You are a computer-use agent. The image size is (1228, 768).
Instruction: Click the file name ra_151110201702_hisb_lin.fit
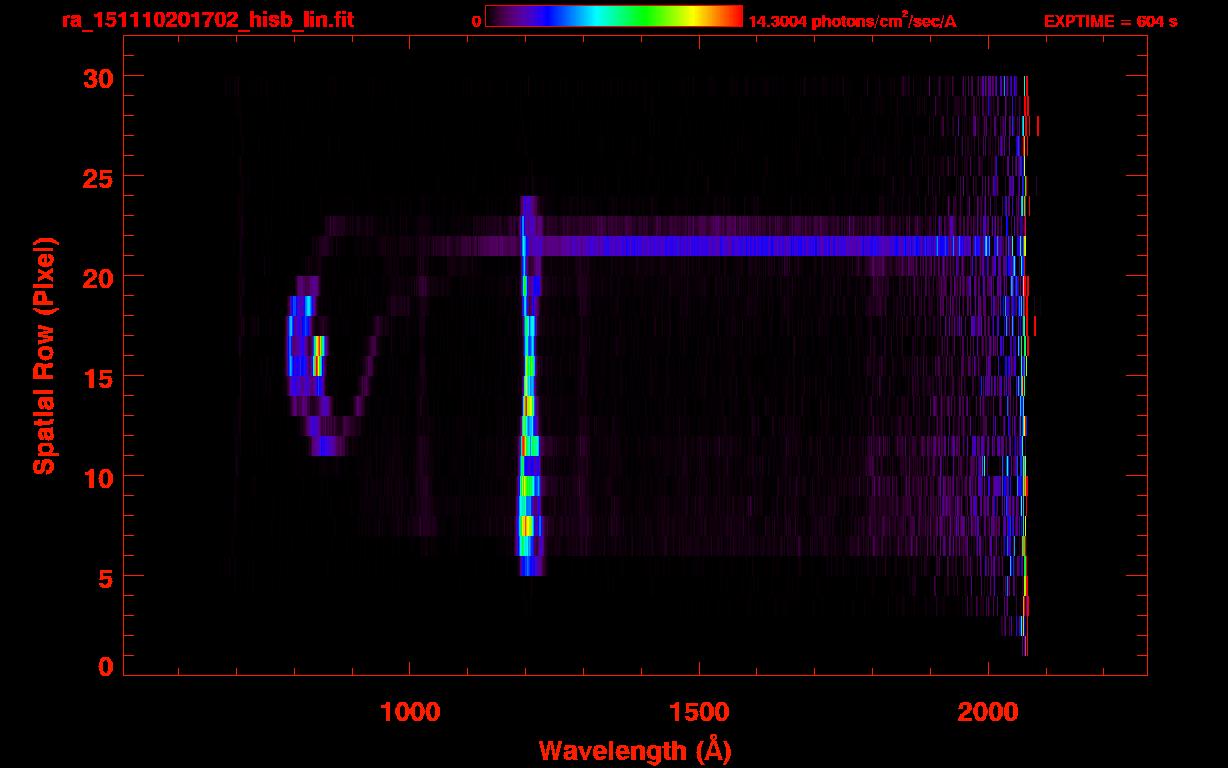(206, 20)
